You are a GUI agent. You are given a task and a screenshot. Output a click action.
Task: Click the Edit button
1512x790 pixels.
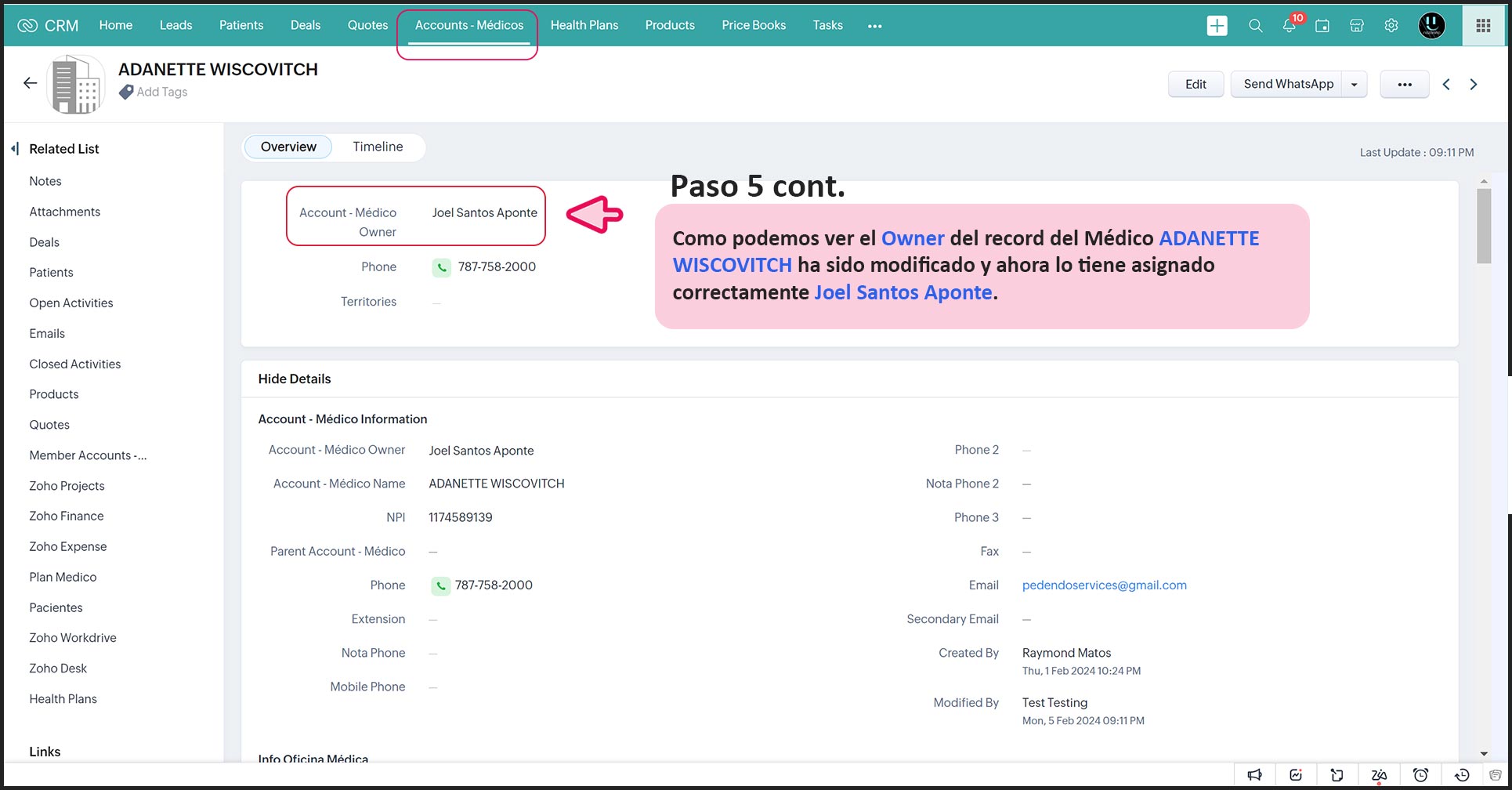coord(1195,85)
